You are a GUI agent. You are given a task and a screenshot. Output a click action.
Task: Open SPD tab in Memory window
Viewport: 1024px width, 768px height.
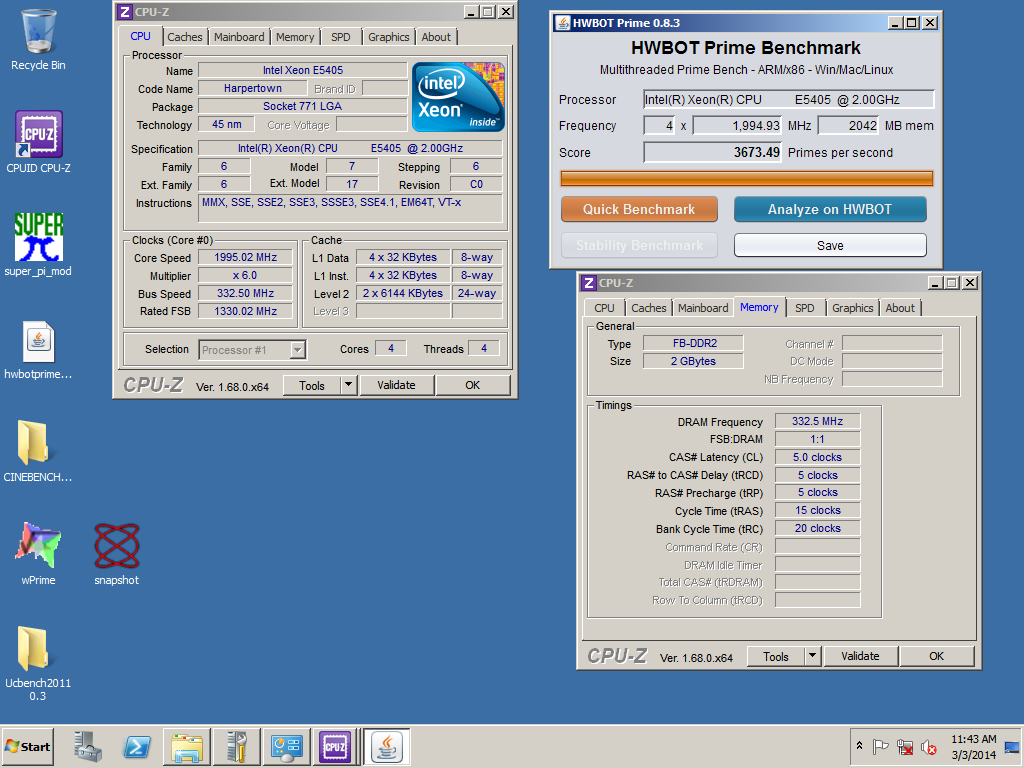click(x=805, y=308)
